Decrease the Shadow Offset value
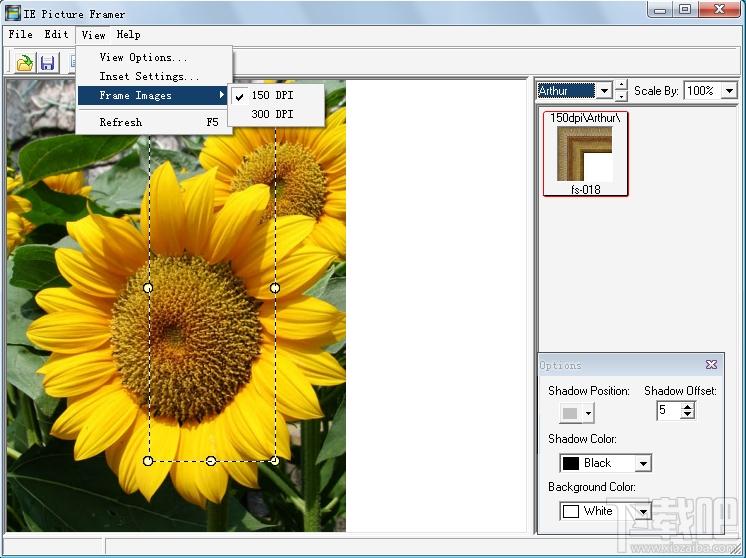 point(687,414)
